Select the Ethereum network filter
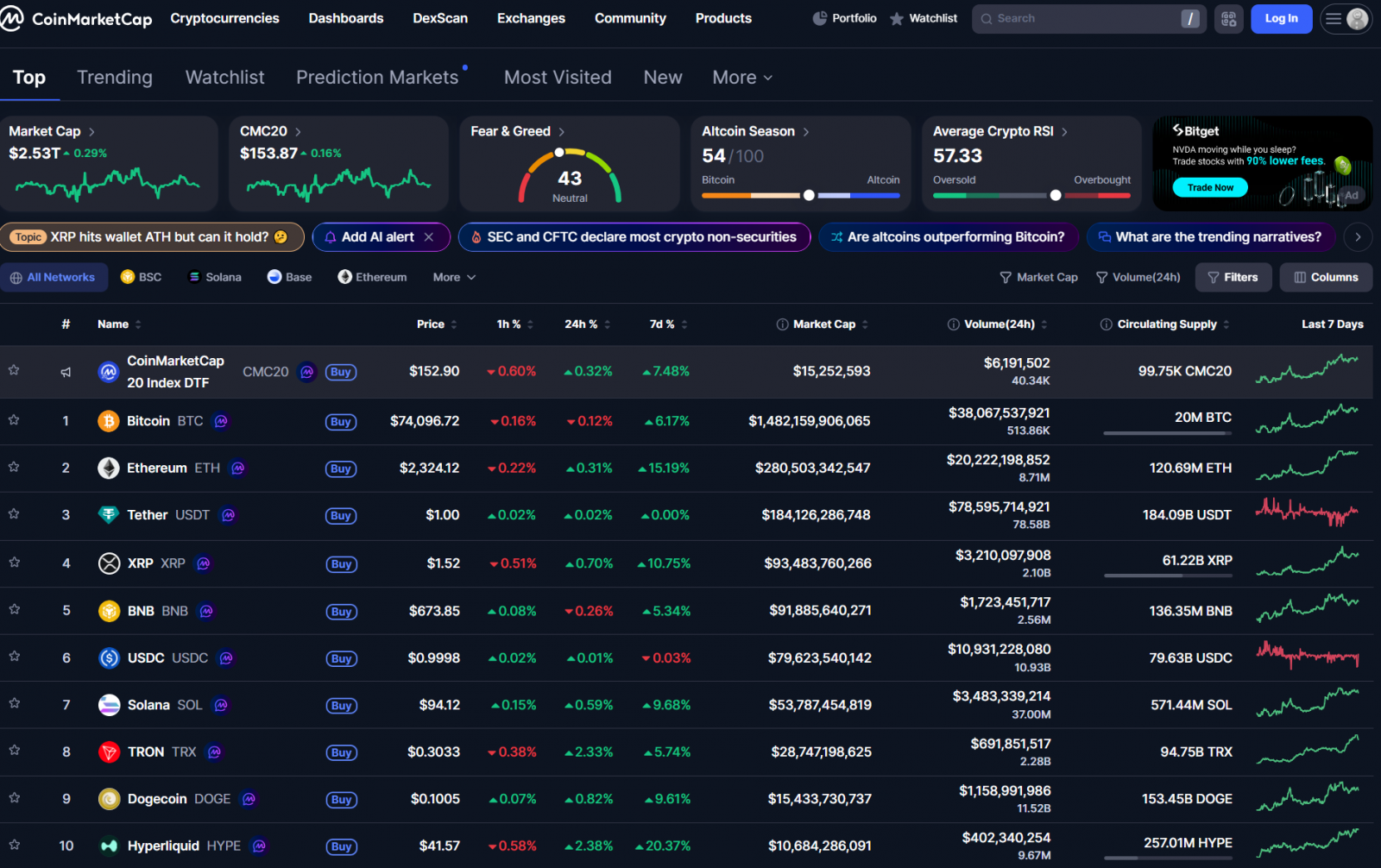The height and width of the screenshot is (868, 1381). (371, 277)
